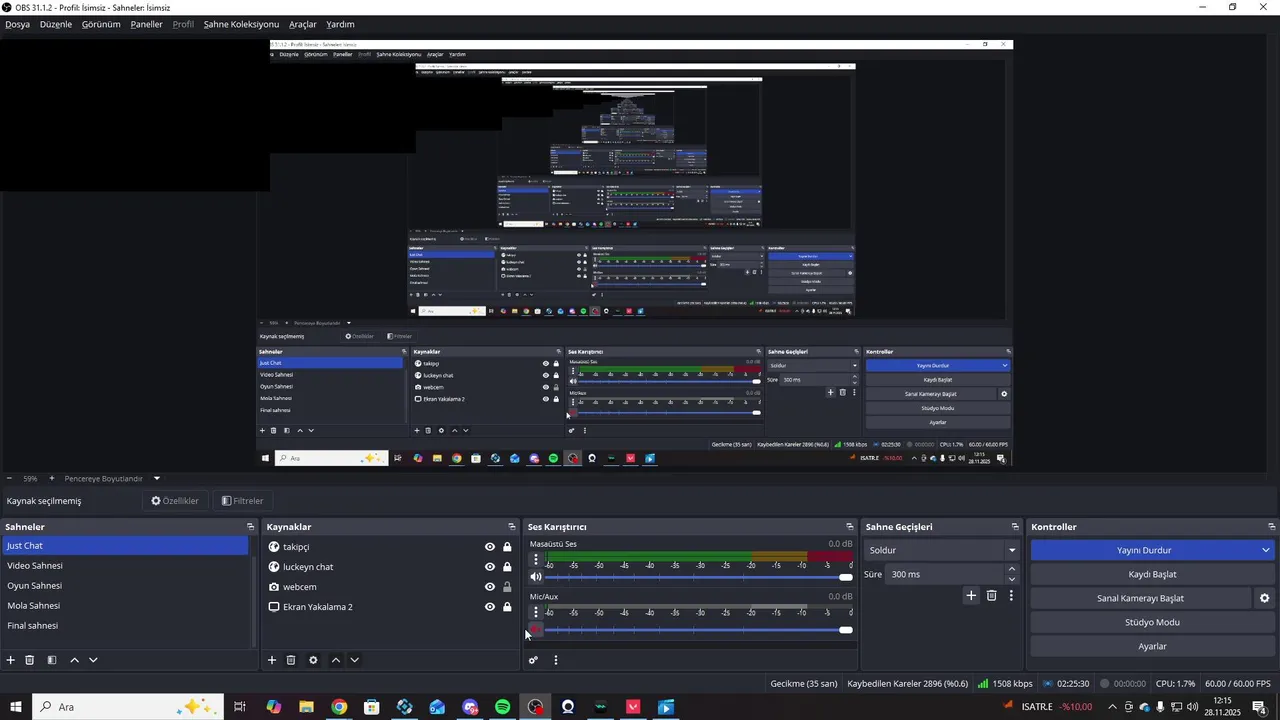Open Ayarlar in the Kontroller panel
1280x720 pixels.
(1152, 646)
